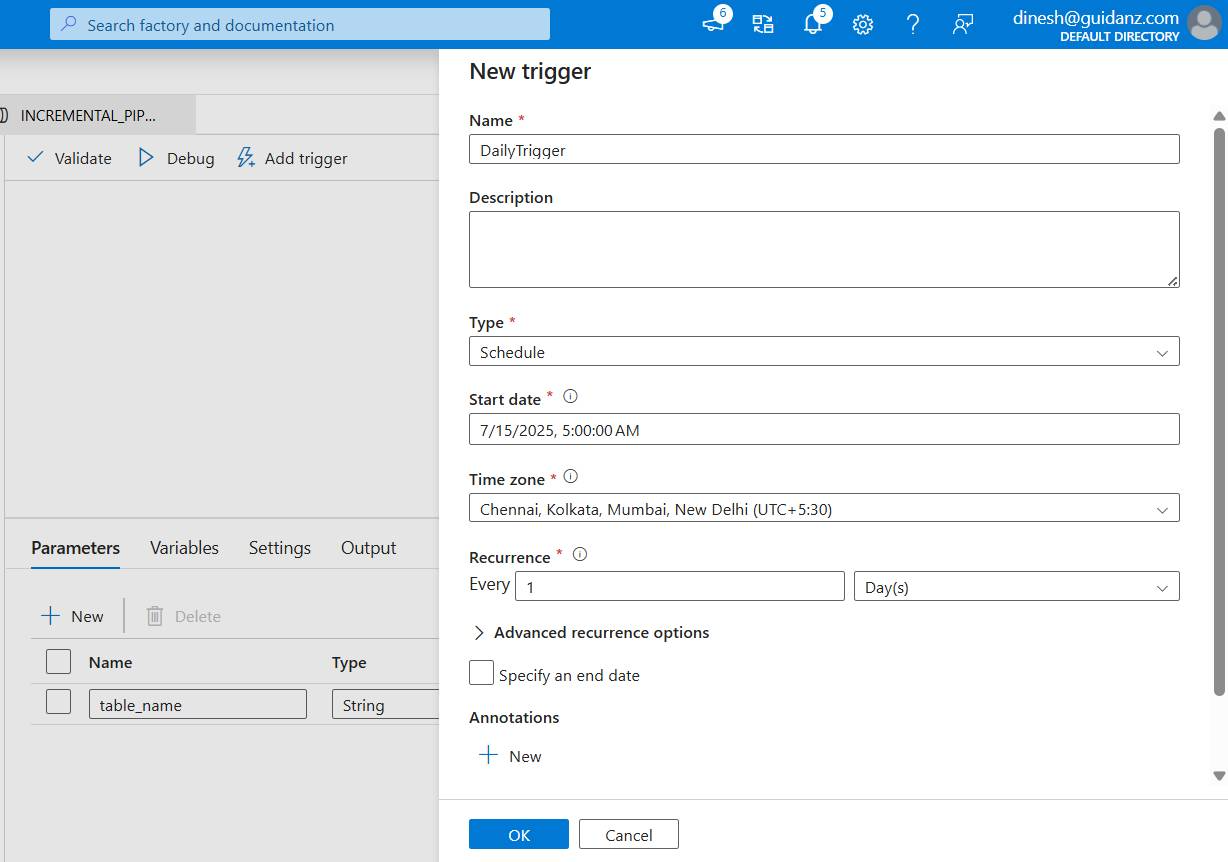
Task: Click the scrollbar down arrow in the trigger panel
Action: [1219, 775]
